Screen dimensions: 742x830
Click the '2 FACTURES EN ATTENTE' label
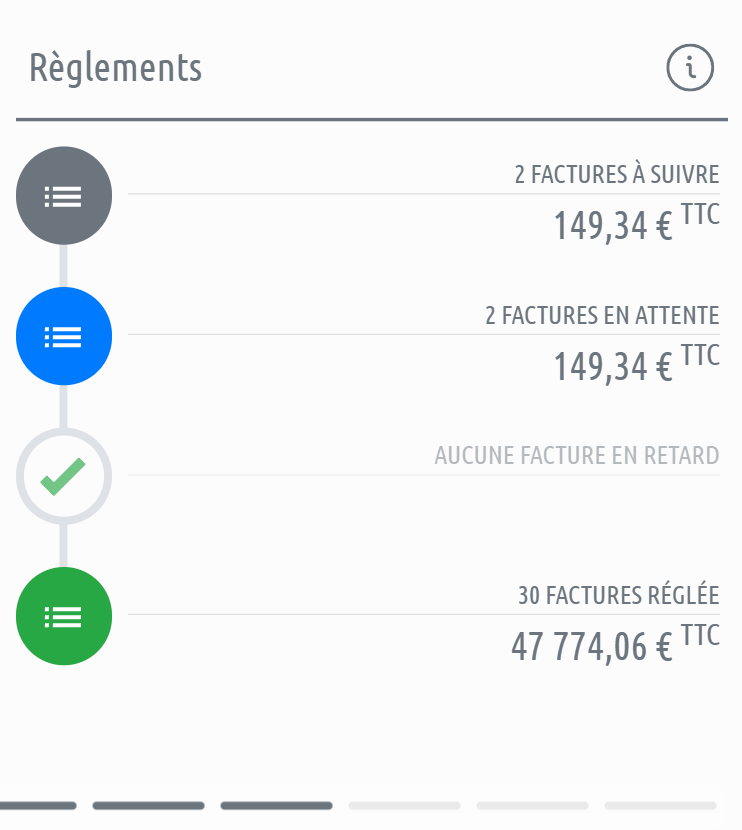coord(602,315)
